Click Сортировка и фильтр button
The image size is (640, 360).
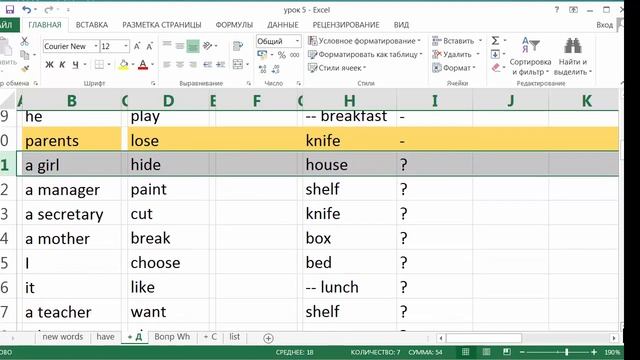(x=530, y=56)
